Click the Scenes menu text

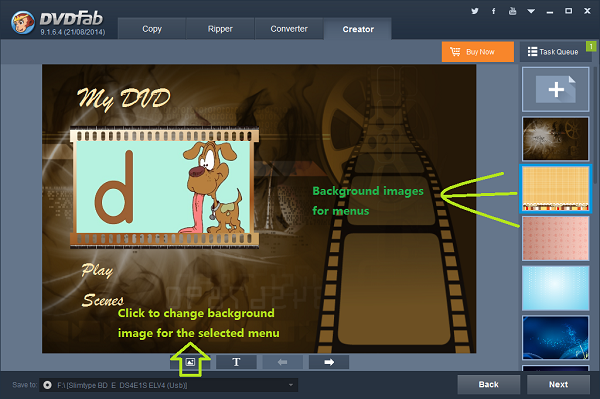click(x=103, y=300)
